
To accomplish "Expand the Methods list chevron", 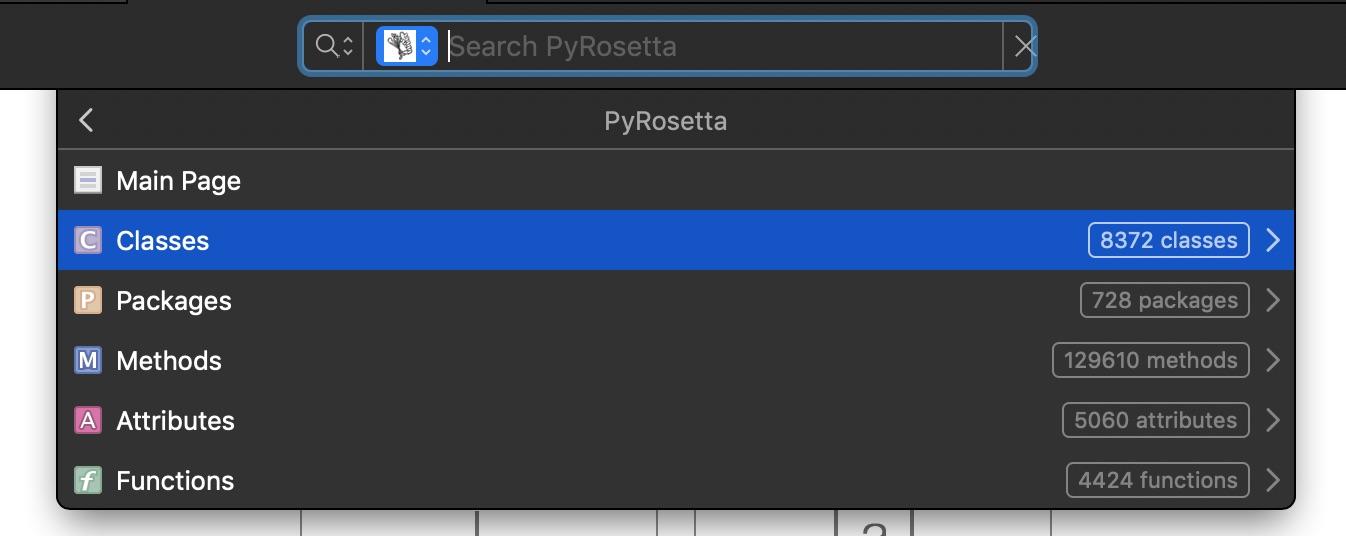I will pyautogui.click(x=1273, y=360).
